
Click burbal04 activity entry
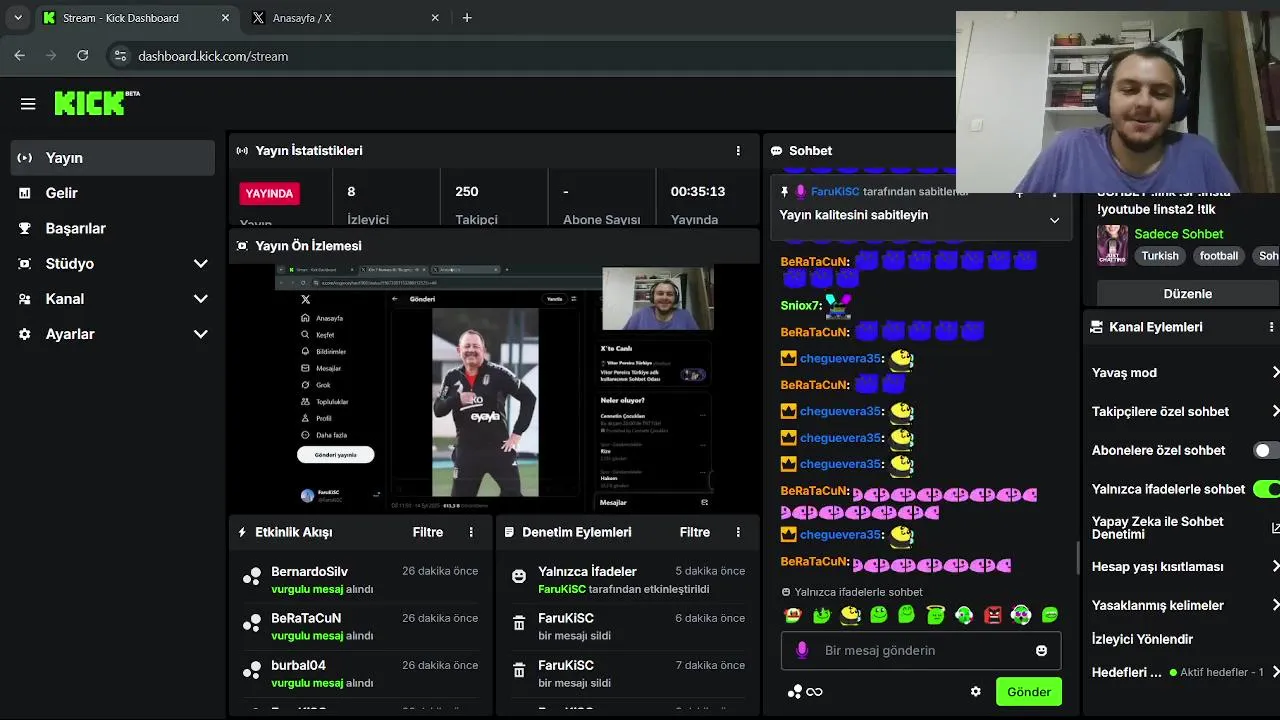pos(360,674)
